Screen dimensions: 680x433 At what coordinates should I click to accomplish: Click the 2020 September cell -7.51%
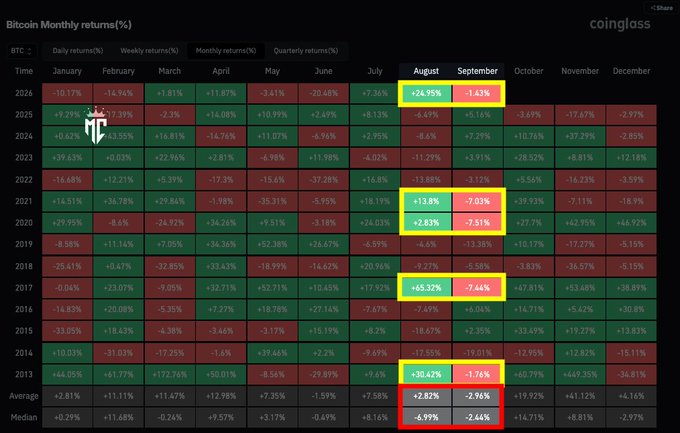477,223
